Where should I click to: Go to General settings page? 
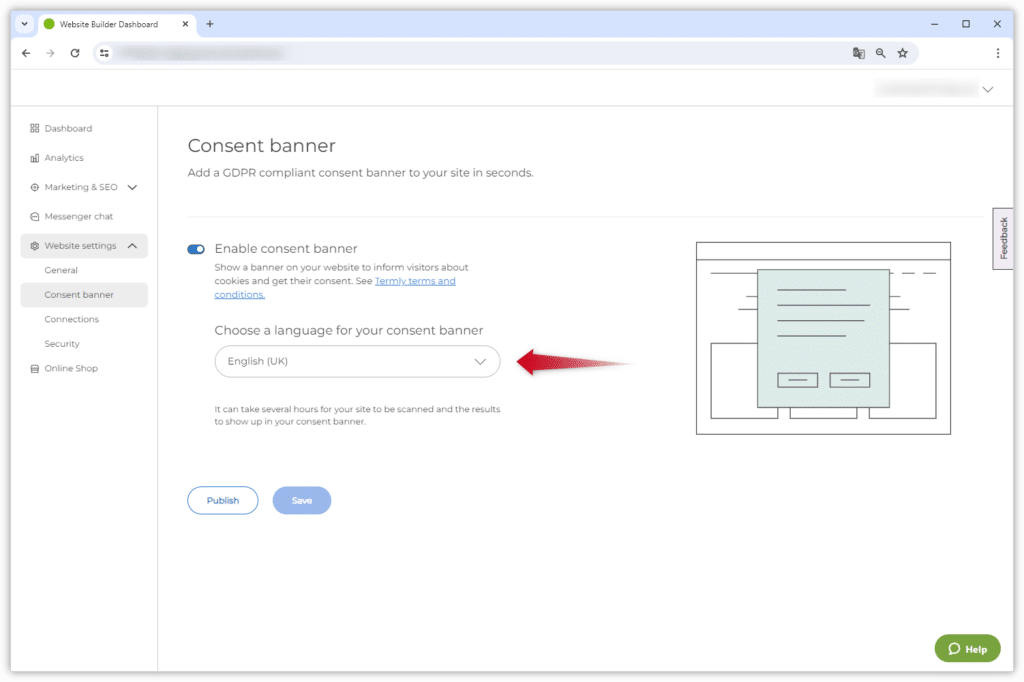(x=61, y=270)
